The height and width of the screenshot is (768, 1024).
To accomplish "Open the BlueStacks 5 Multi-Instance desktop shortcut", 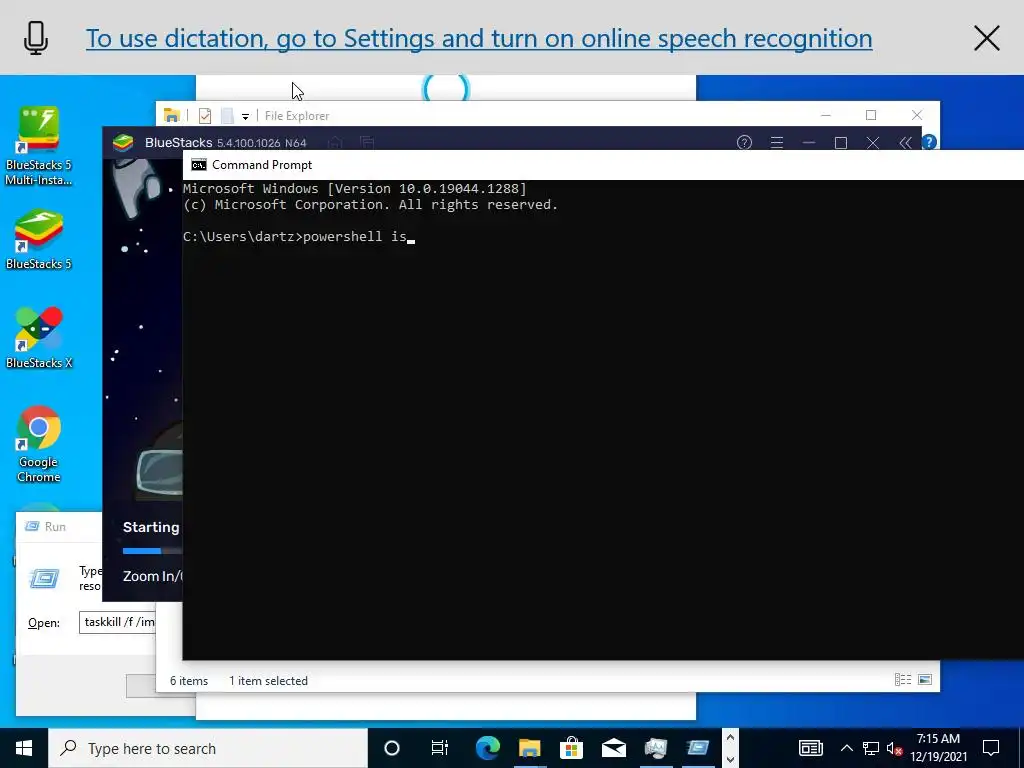I will coord(39,145).
